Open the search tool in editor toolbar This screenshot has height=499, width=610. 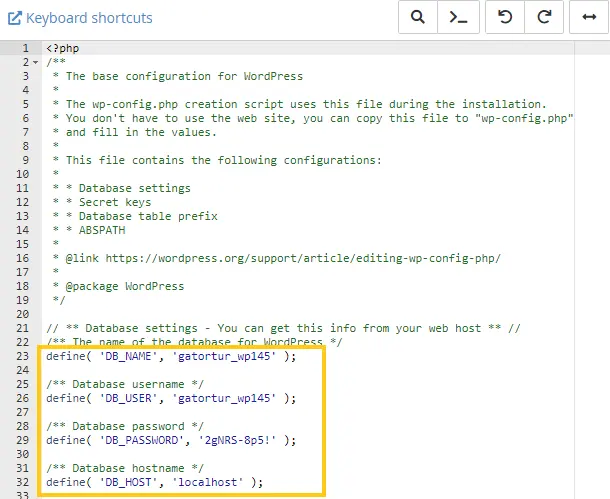coord(418,17)
